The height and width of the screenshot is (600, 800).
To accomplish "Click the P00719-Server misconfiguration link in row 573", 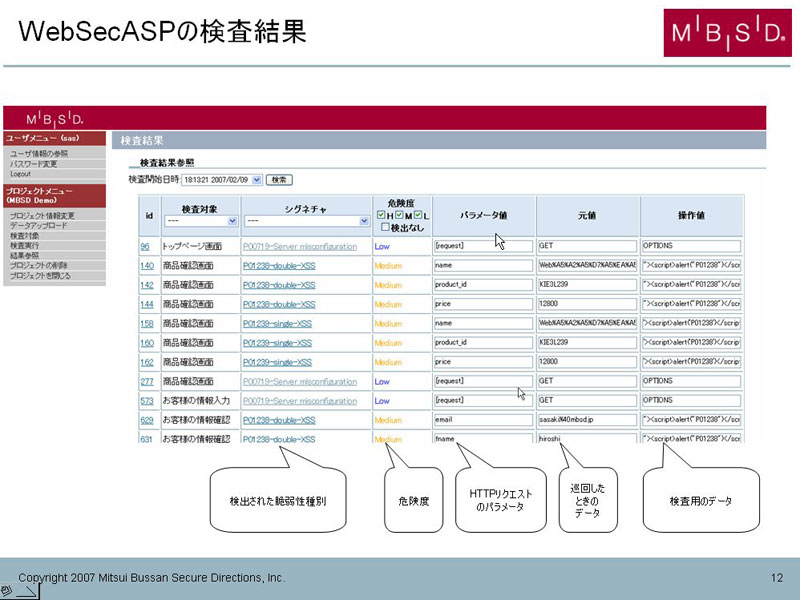I will click(300, 401).
